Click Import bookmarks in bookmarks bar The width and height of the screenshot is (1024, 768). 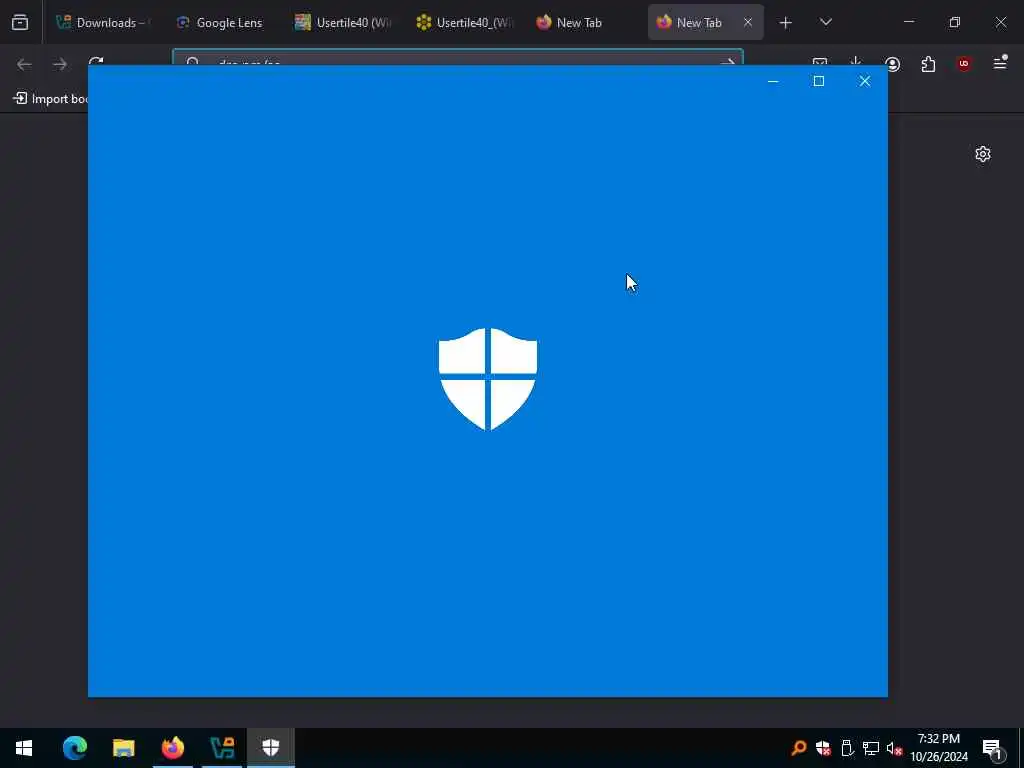click(51, 99)
